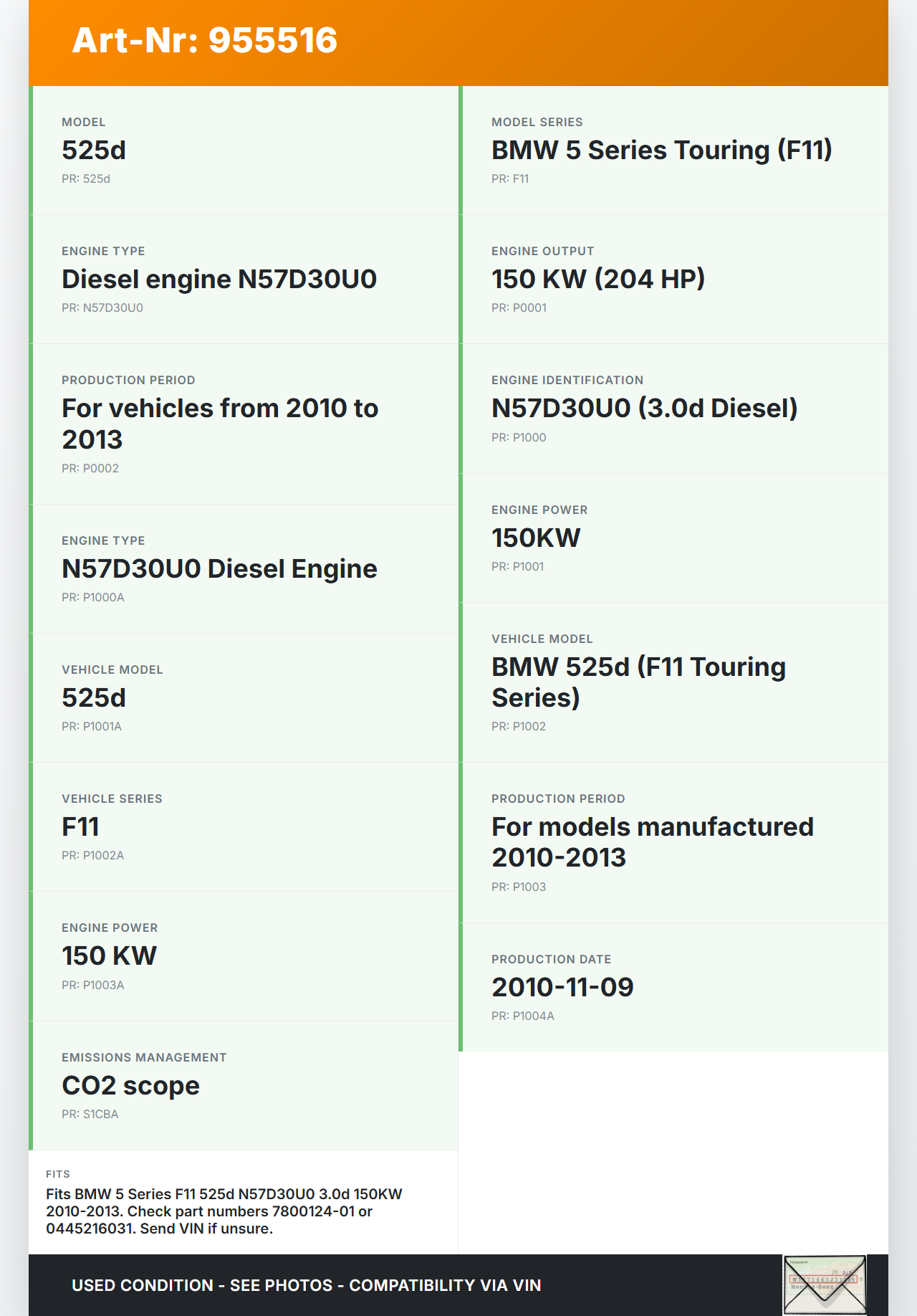
Task: Select the Model 525d value
Action: [x=94, y=151]
